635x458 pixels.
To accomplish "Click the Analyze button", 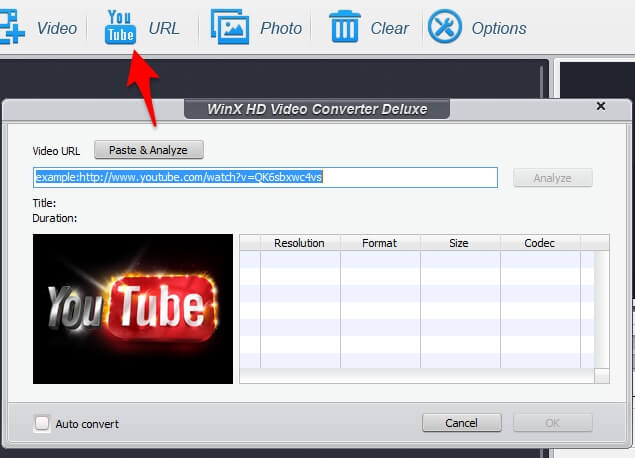I will pyautogui.click(x=552, y=178).
